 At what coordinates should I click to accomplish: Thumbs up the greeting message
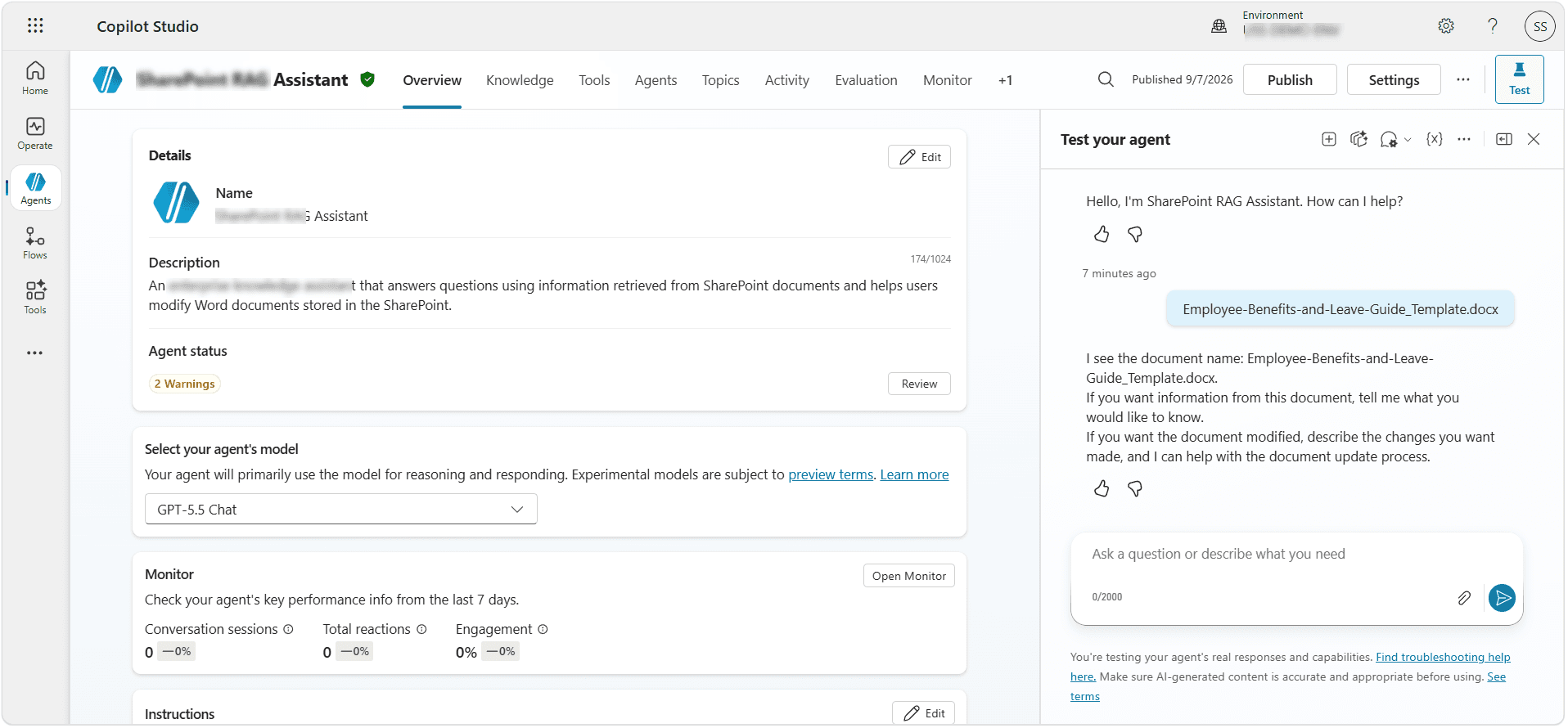pyautogui.click(x=1102, y=235)
